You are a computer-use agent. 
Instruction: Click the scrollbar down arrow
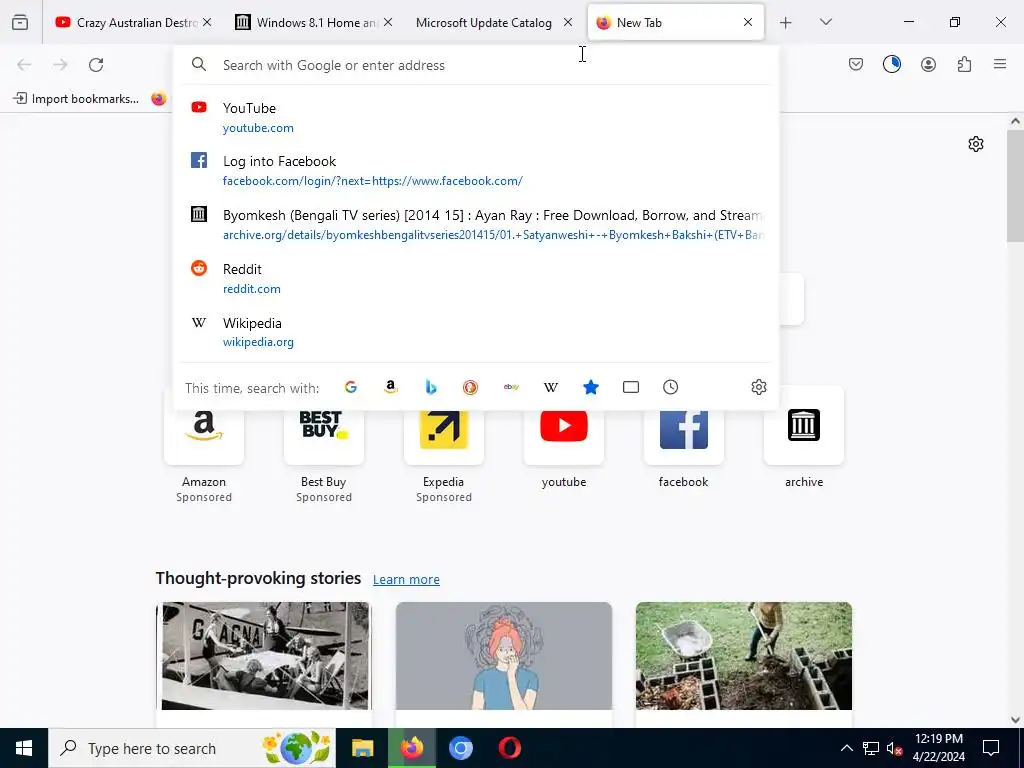pyautogui.click(x=1015, y=720)
